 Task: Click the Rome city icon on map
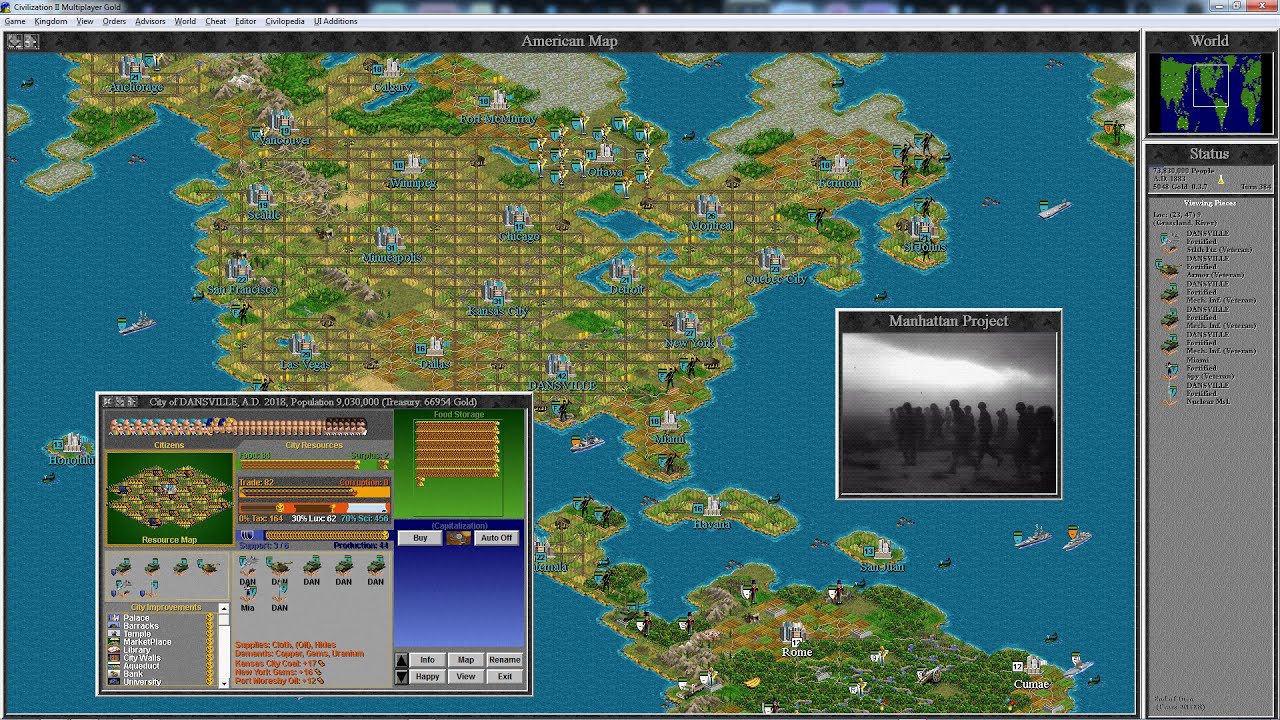click(795, 634)
